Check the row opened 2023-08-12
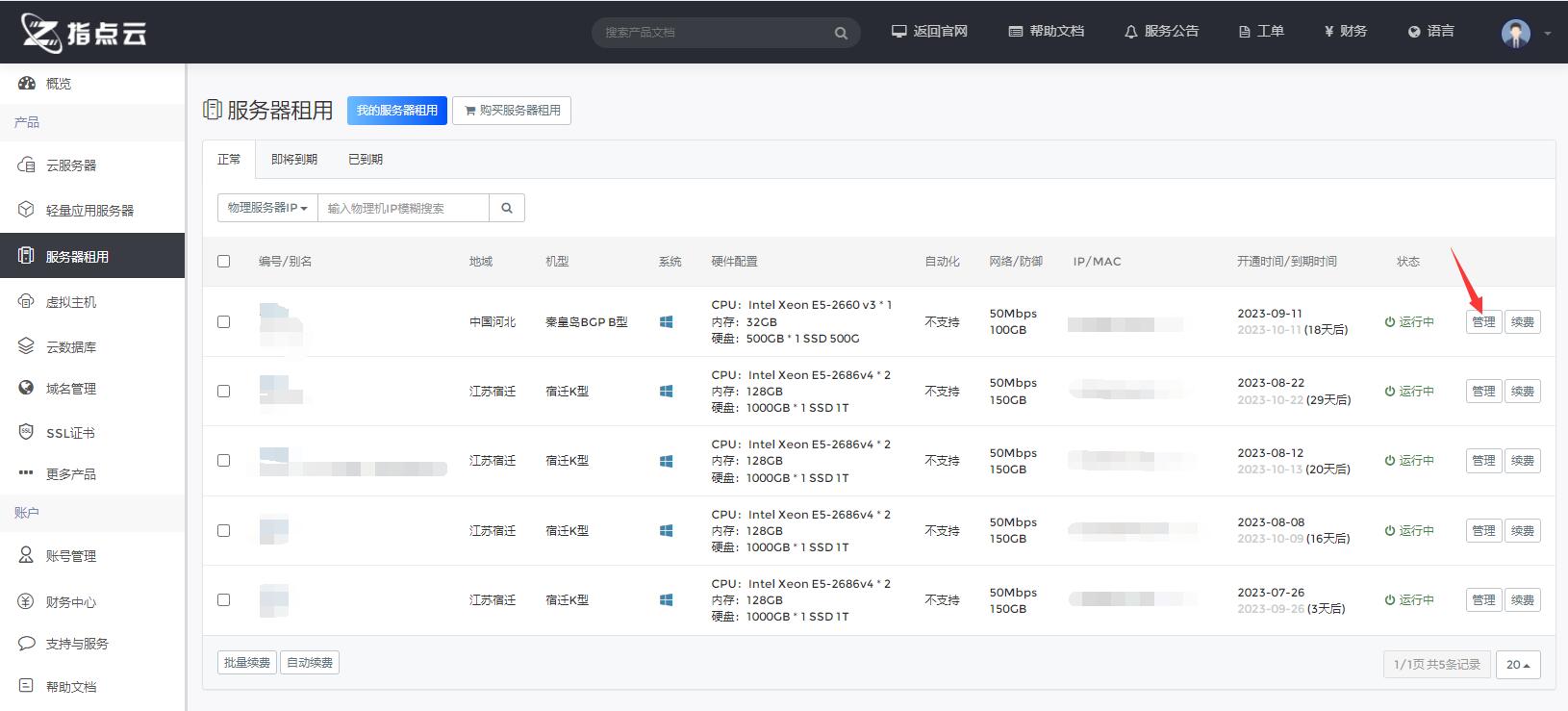 [224, 460]
